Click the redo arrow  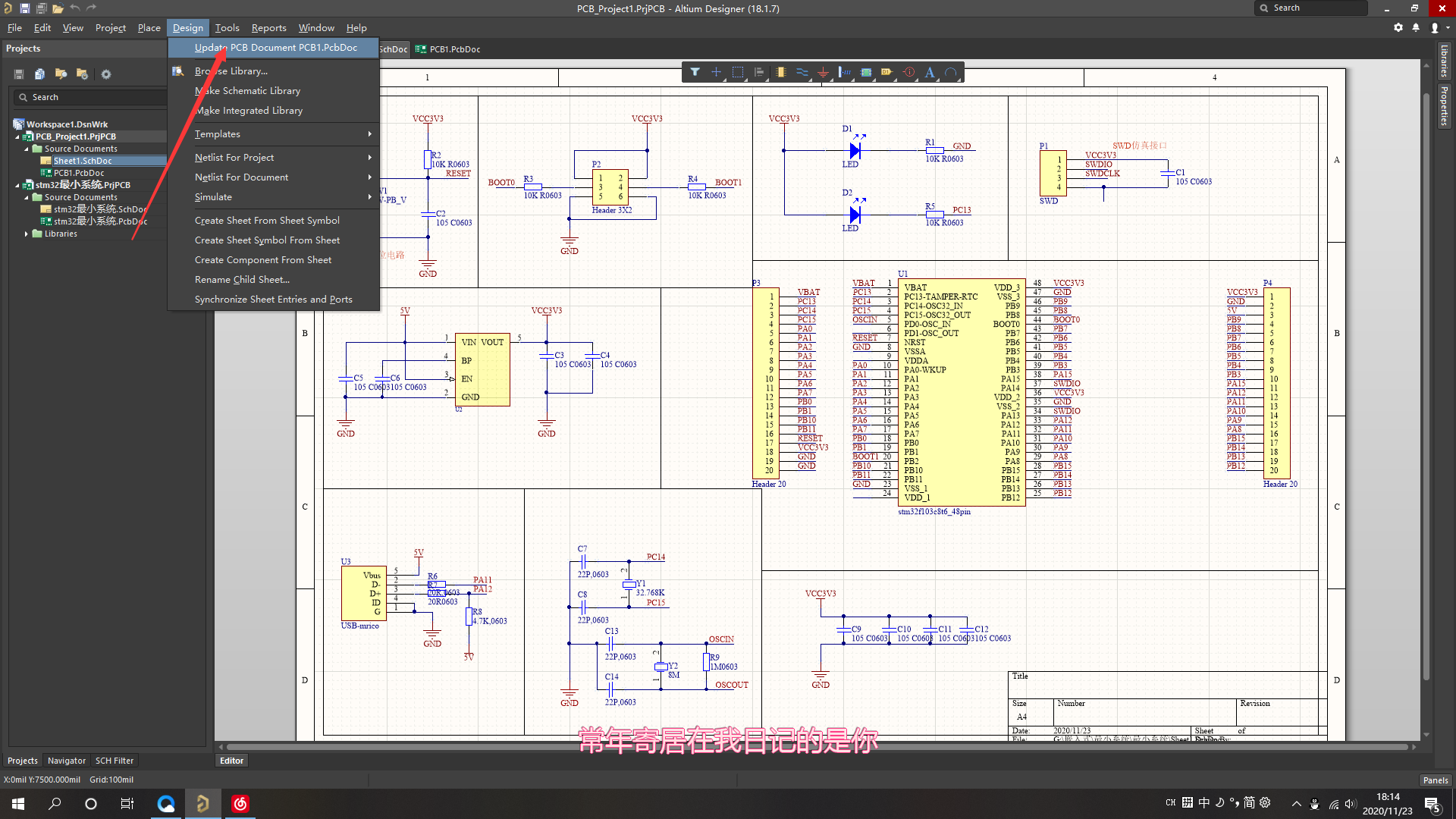[92, 8]
